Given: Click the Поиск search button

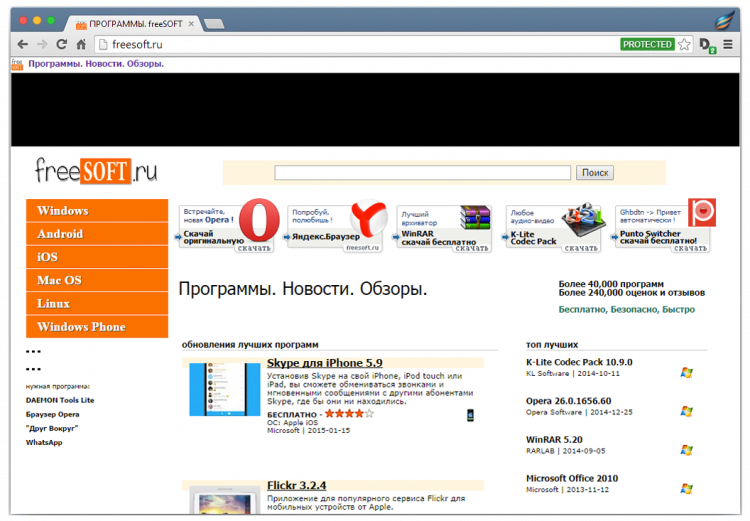Looking at the screenshot, I should click(x=595, y=173).
